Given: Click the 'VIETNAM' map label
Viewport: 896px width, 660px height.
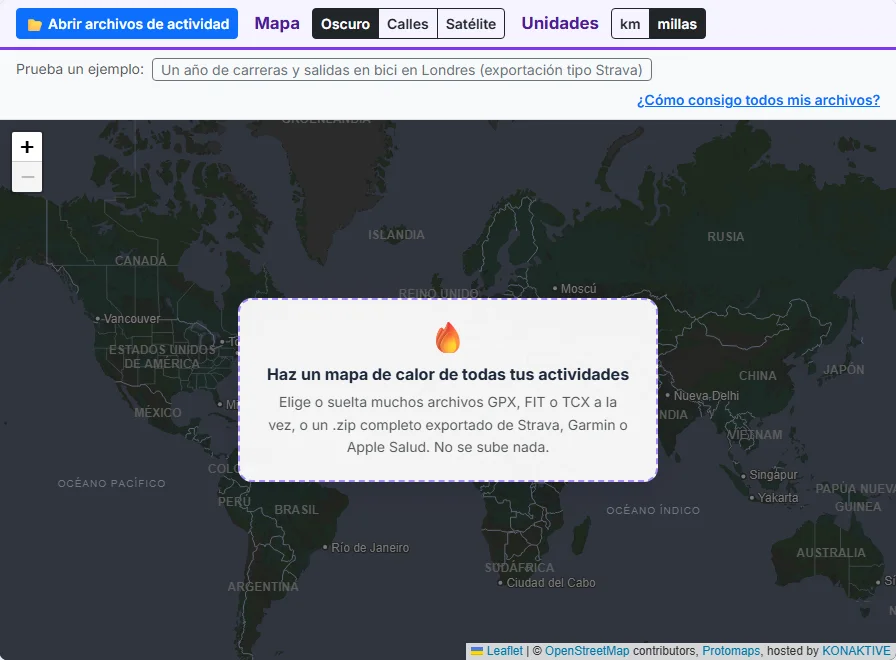Looking at the screenshot, I should coord(754,435).
